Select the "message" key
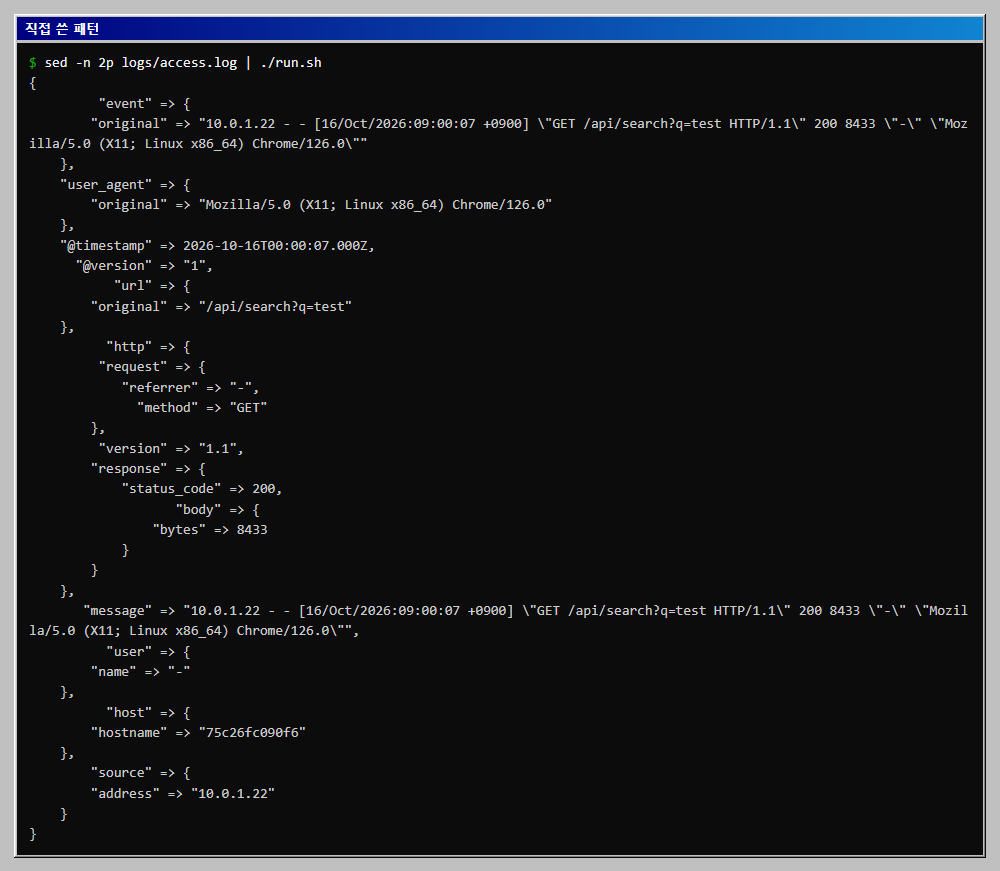The image size is (1000, 871). pos(117,611)
